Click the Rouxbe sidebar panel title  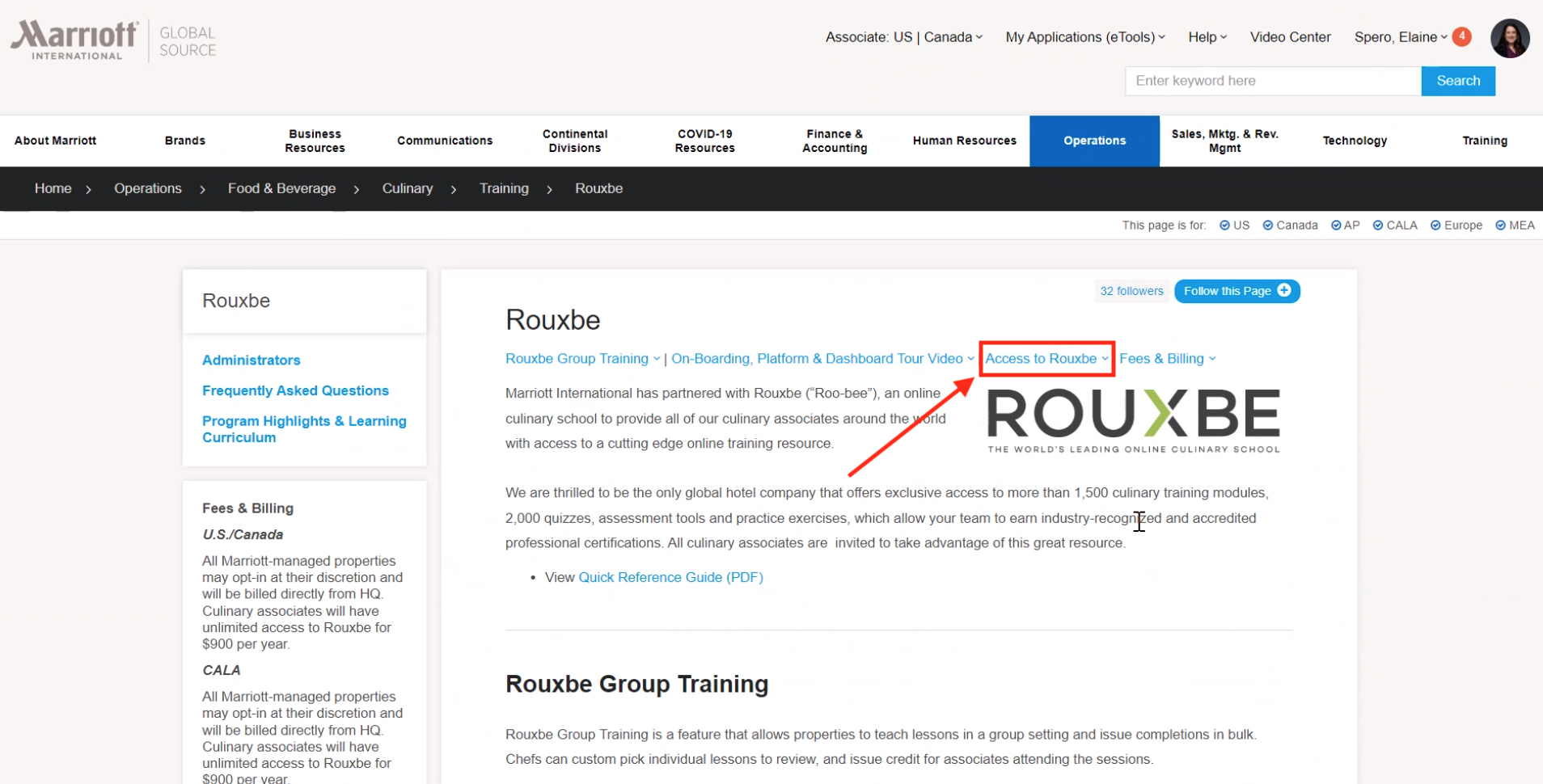point(236,301)
